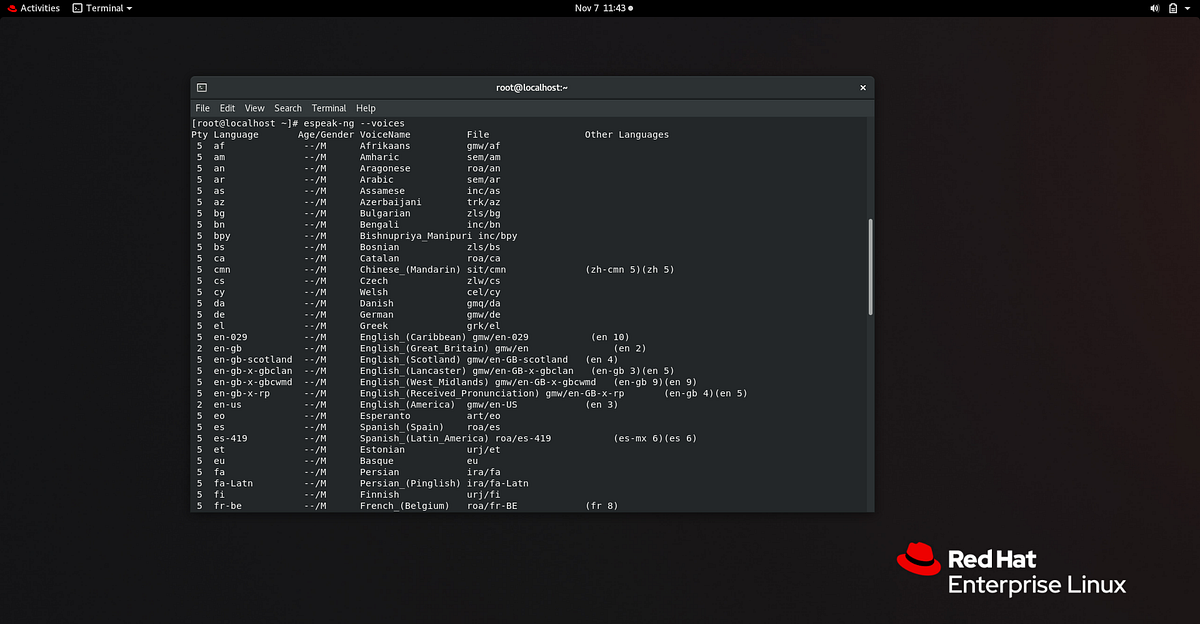The height and width of the screenshot is (624, 1200).
Task: Open the Terminal dropdown in the GNOME top panel
Action: click(103, 8)
